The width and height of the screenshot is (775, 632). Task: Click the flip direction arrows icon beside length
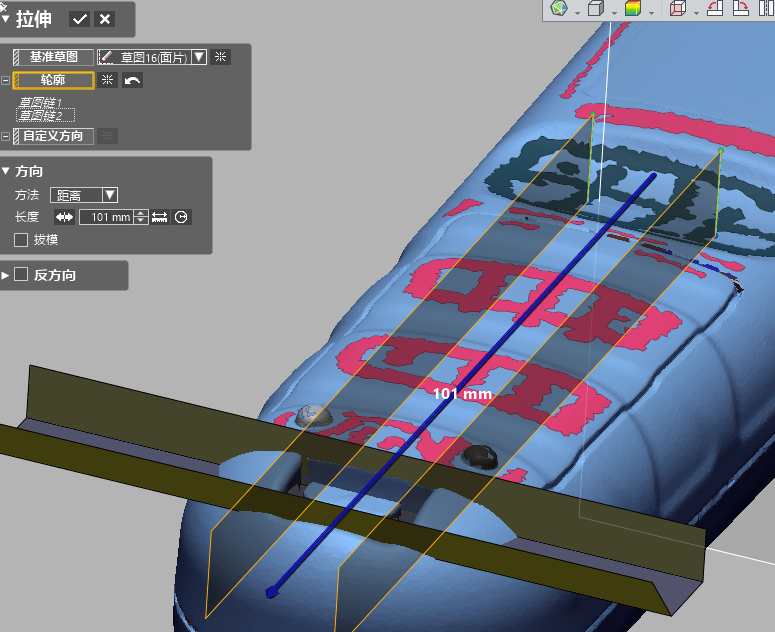[x=64, y=217]
